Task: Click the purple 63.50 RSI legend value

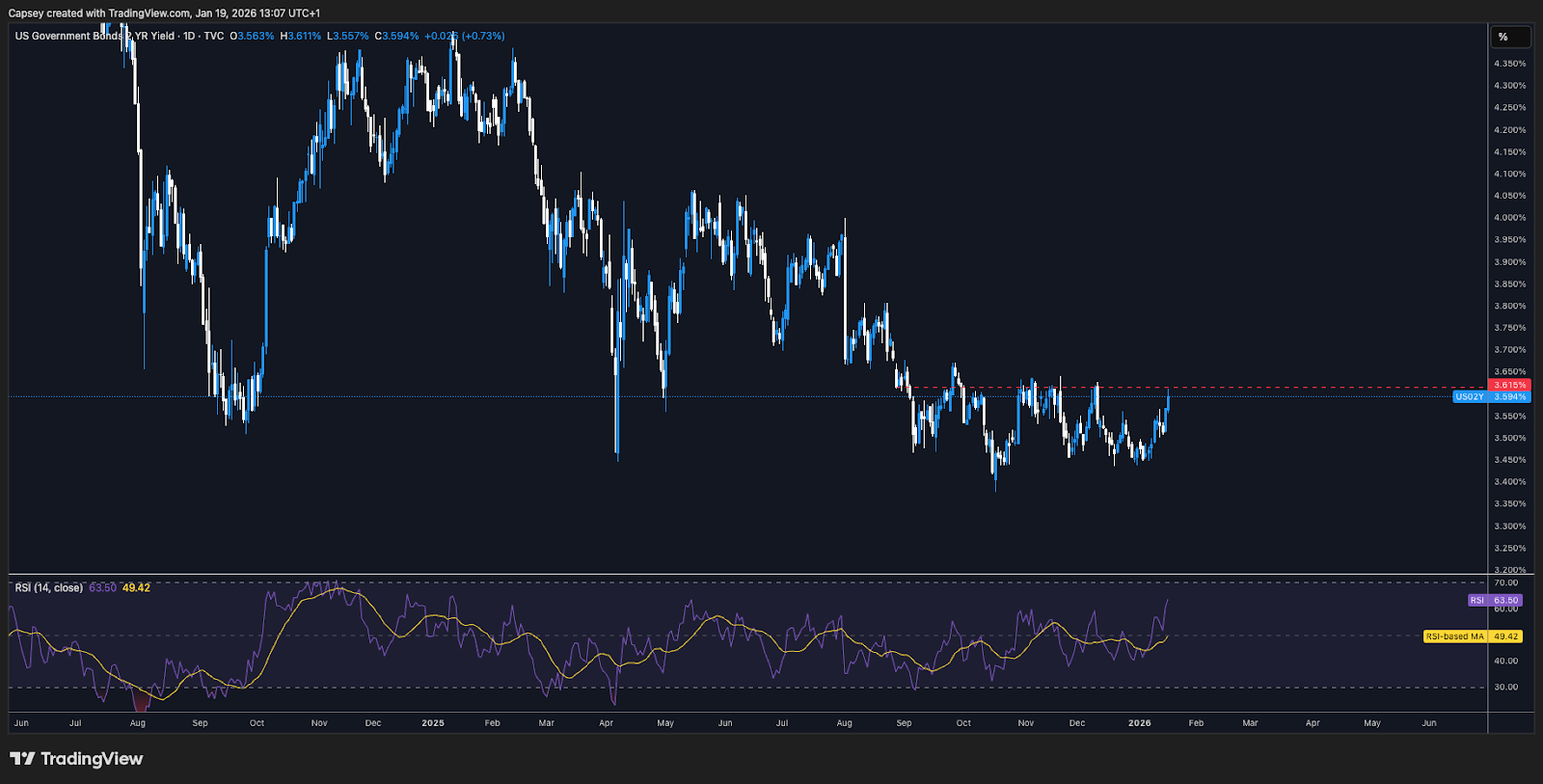Action: [x=102, y=587]
